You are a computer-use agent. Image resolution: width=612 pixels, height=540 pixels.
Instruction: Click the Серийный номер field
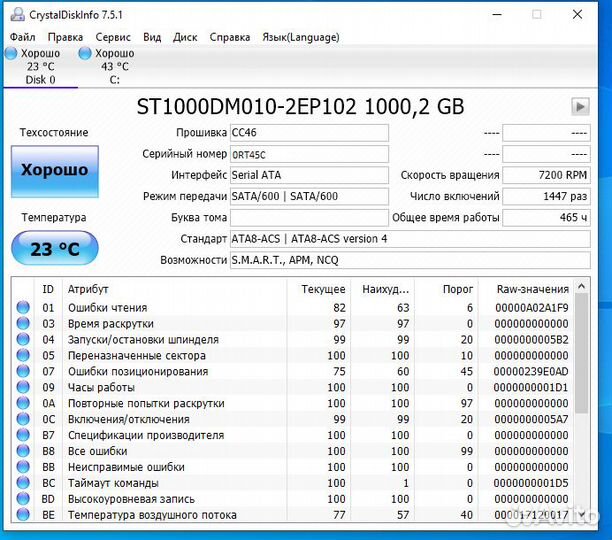309,154
